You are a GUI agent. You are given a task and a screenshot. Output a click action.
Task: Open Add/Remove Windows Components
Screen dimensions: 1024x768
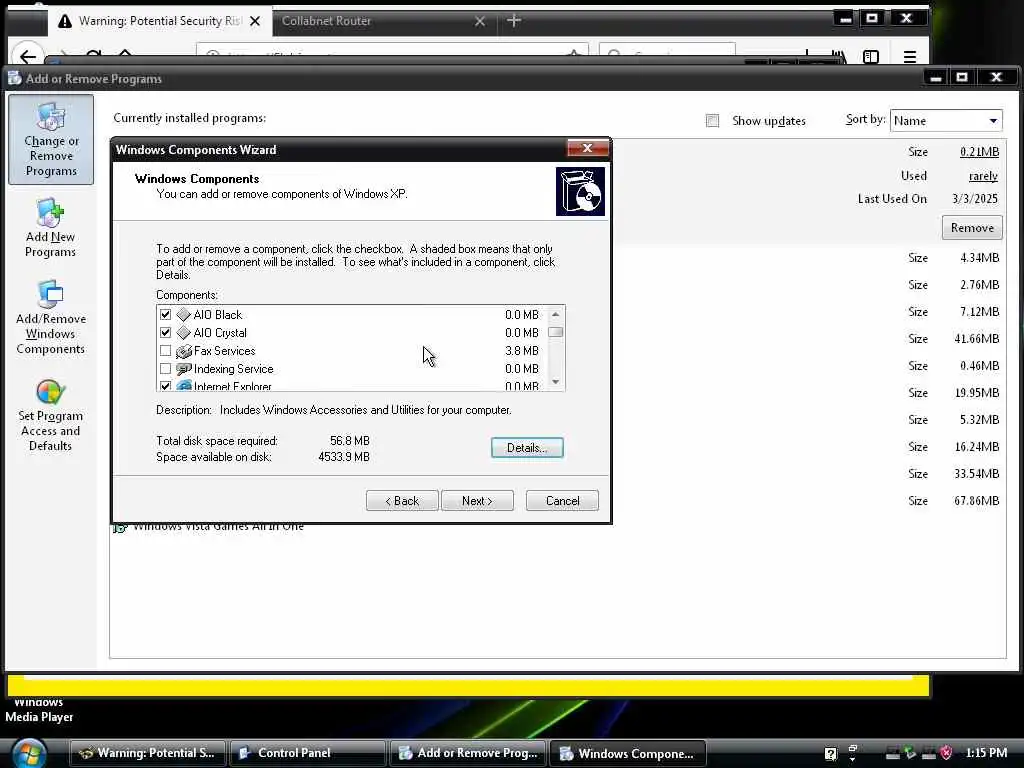(x=50, y=317)
